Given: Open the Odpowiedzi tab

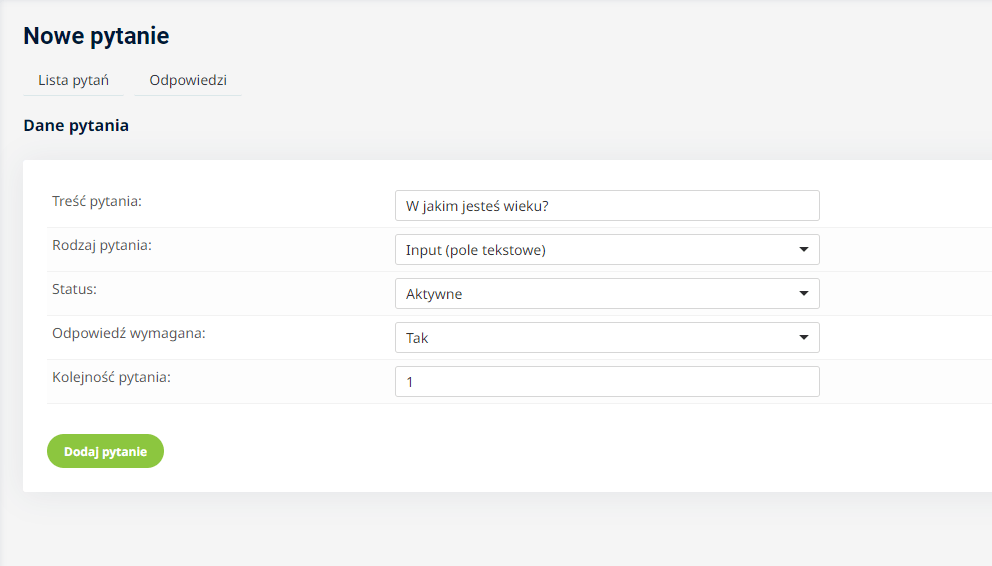Looking at the screenshot, I should click(x=188, y=80).
